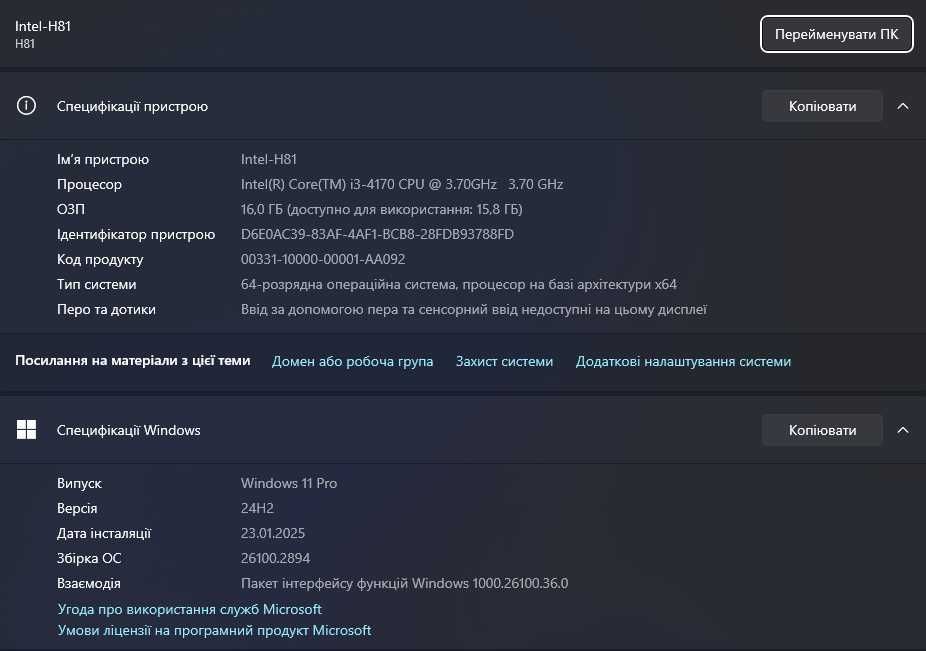Viewport: 926px width, 651px height.
Task: Copy Windows specifications with Копіювати button
Action: [x=822, y=430]
